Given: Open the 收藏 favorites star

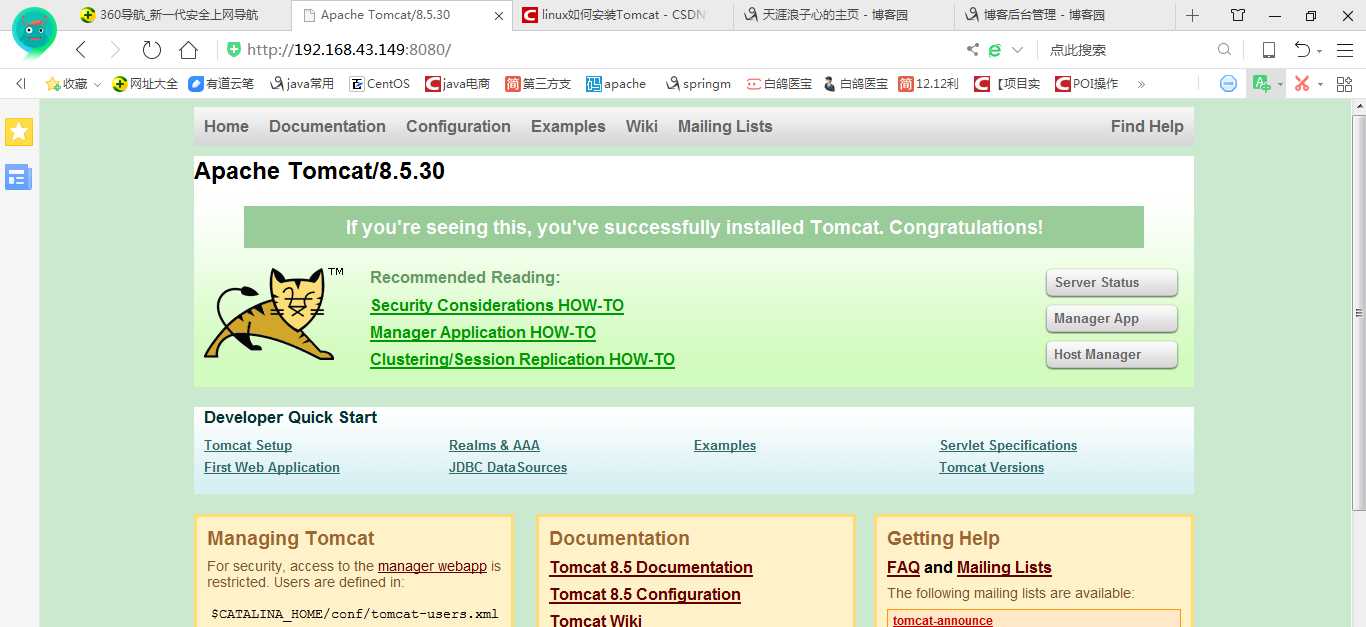Looking at the screenshot, I should (66, 84).
